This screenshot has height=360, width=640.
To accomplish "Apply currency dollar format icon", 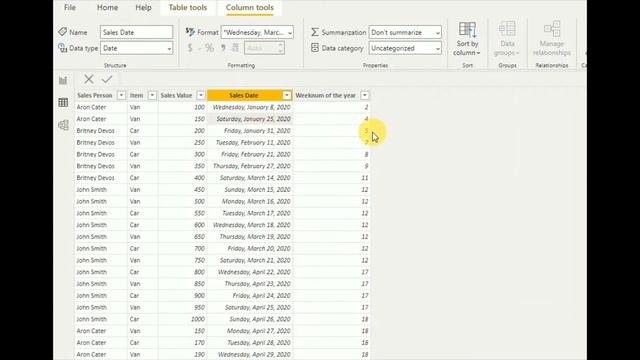I will click(x=190, y=48).
